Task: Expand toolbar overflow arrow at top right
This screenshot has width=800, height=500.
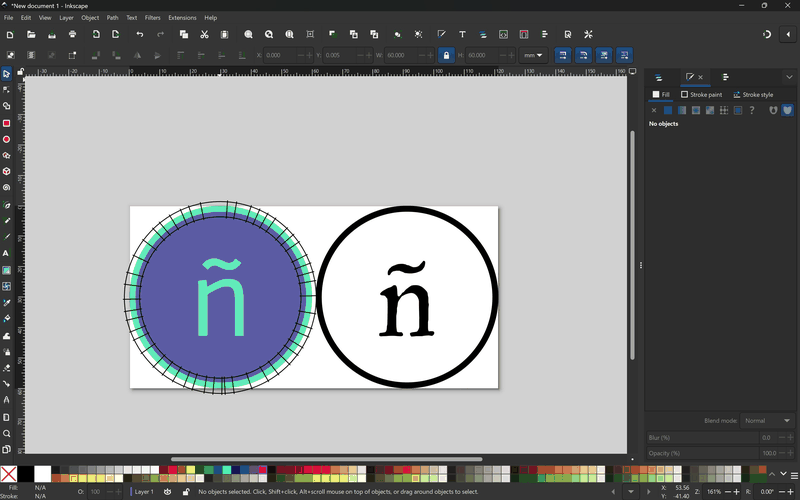Action: pos(788,34)
